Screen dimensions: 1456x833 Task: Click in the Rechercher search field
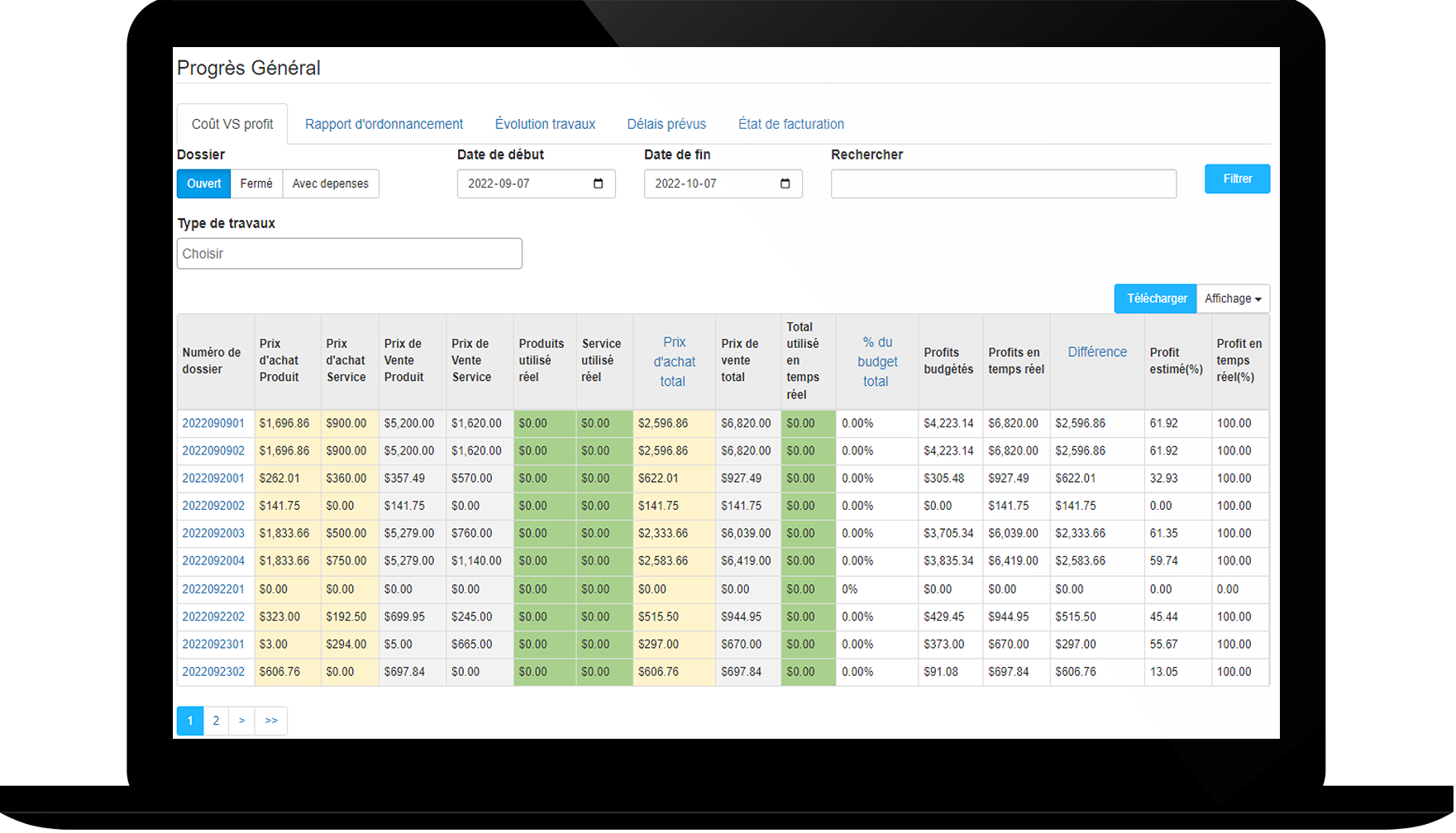pos(1003,183)
